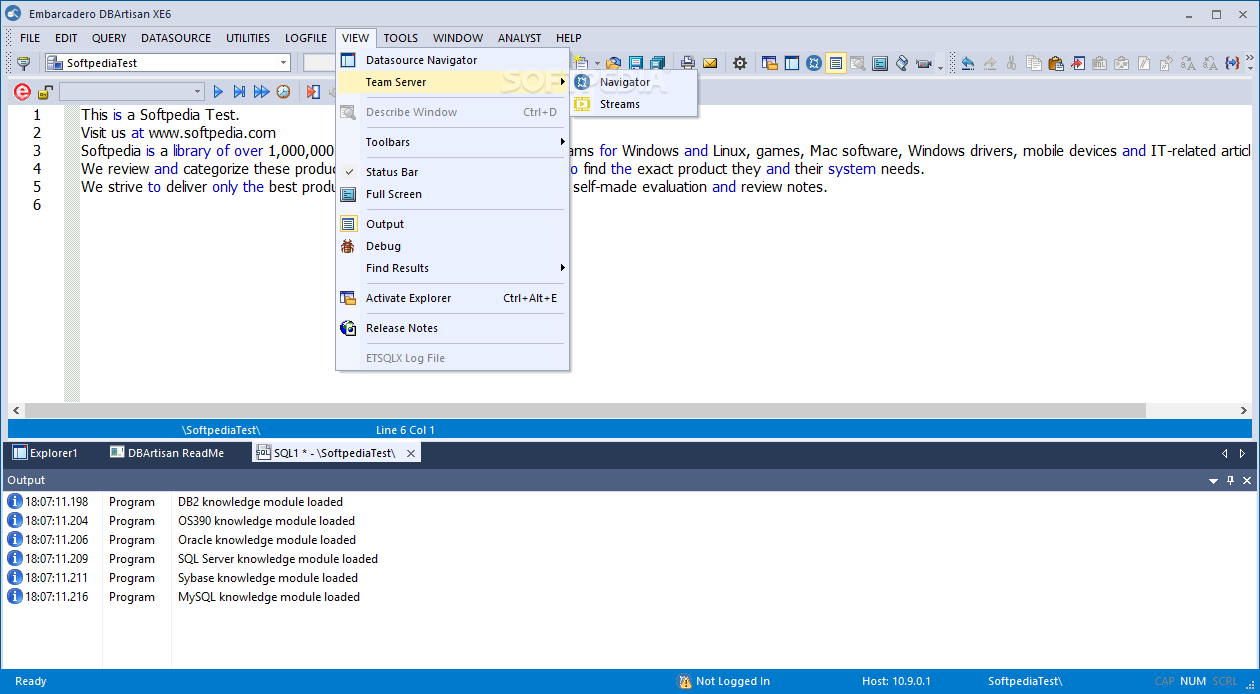Open the FILE menu

[x=30, y=38]
